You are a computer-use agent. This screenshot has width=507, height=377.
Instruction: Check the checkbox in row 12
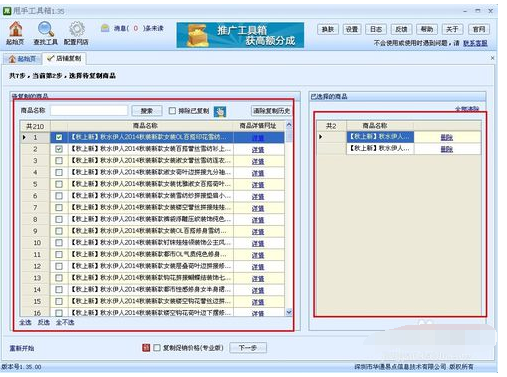(x=59, y=266)
